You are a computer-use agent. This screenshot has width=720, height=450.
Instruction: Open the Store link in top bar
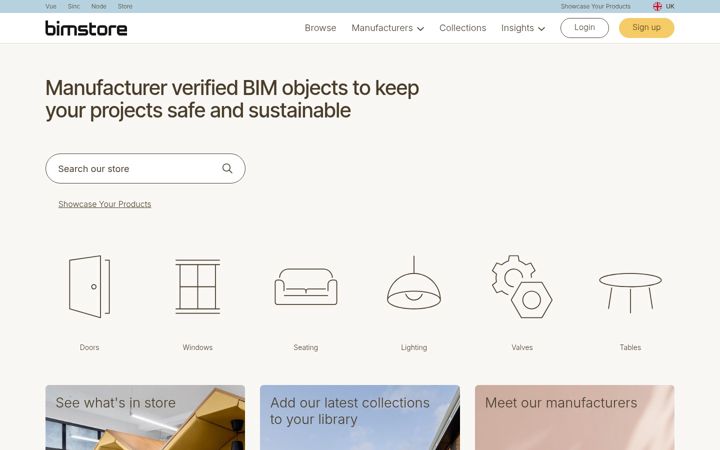pos(125,6)
